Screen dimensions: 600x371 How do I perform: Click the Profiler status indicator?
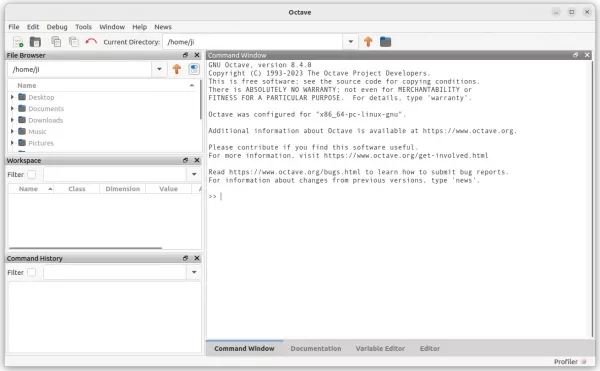pos(584,361)
